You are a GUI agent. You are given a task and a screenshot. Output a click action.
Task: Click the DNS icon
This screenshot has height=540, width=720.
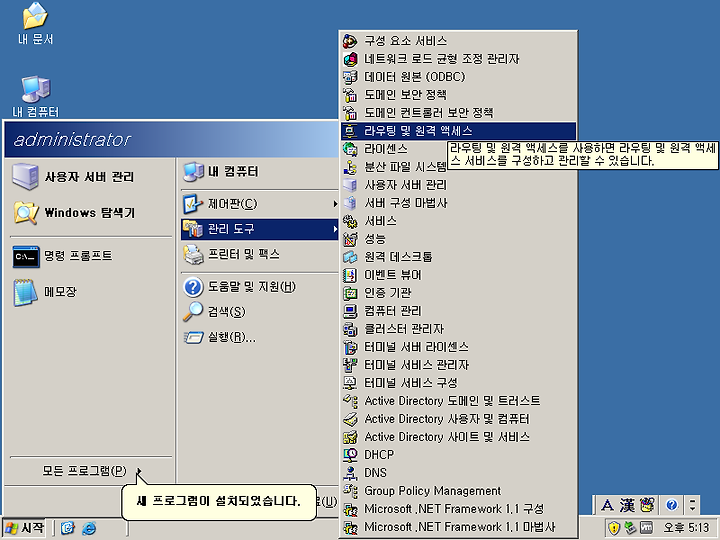click(x=350, y=472)
